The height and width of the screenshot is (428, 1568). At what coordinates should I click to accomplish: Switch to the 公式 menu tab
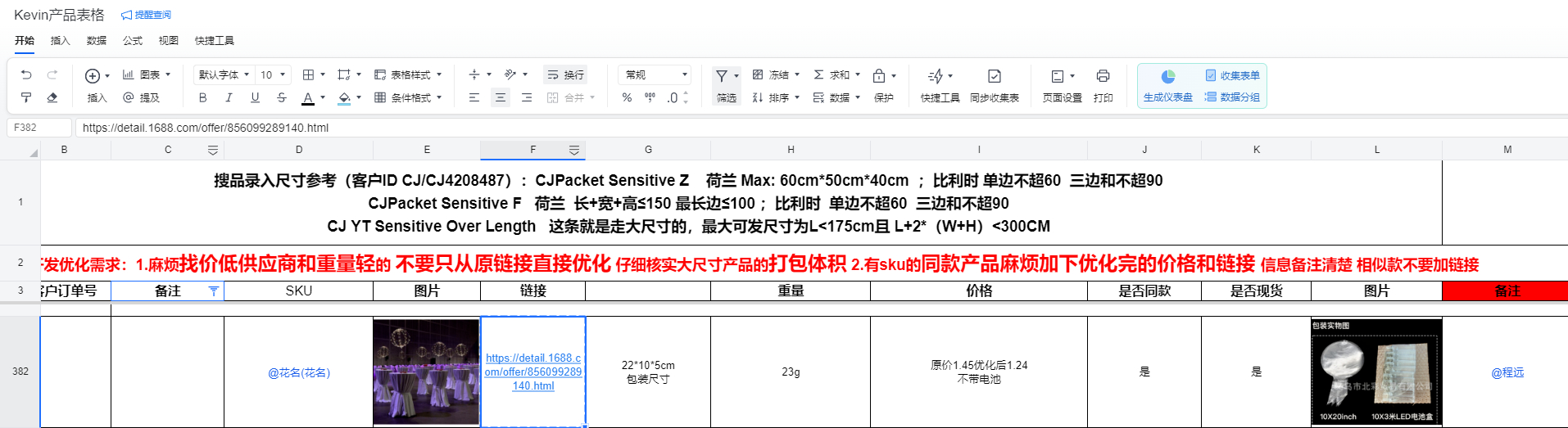click(132, 40)
